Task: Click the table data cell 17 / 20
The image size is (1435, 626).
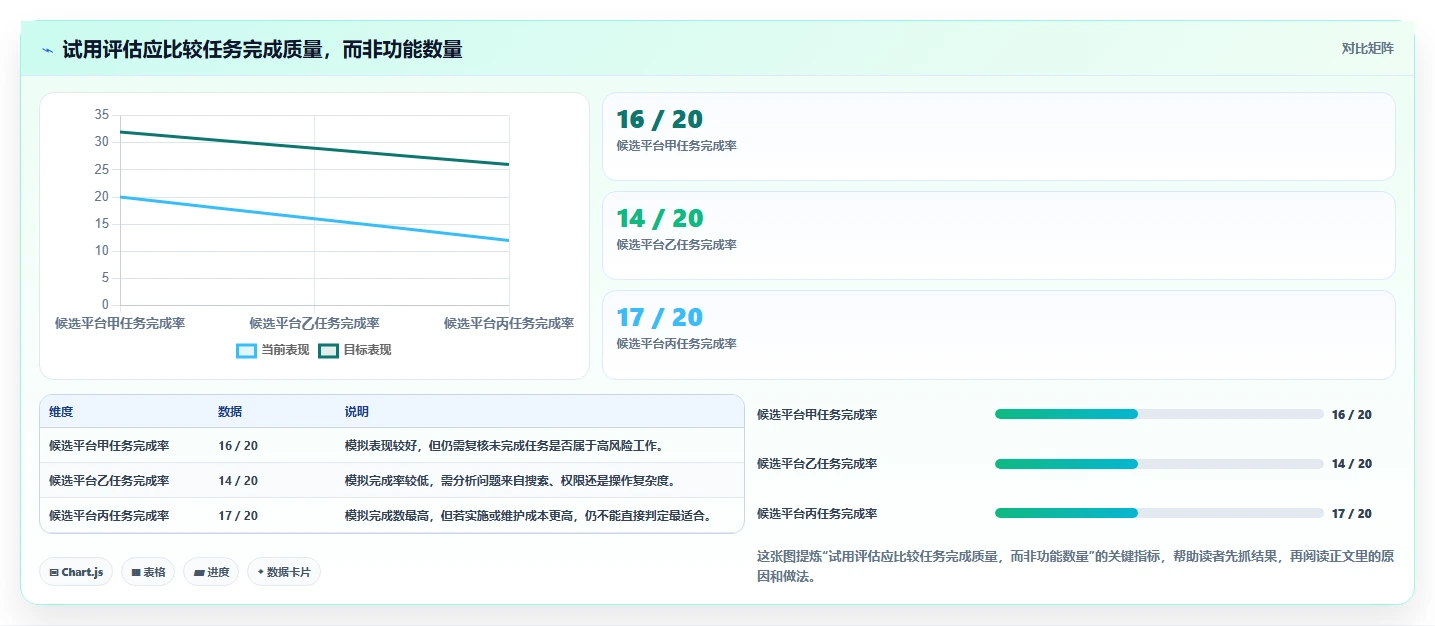Action: 238,516
